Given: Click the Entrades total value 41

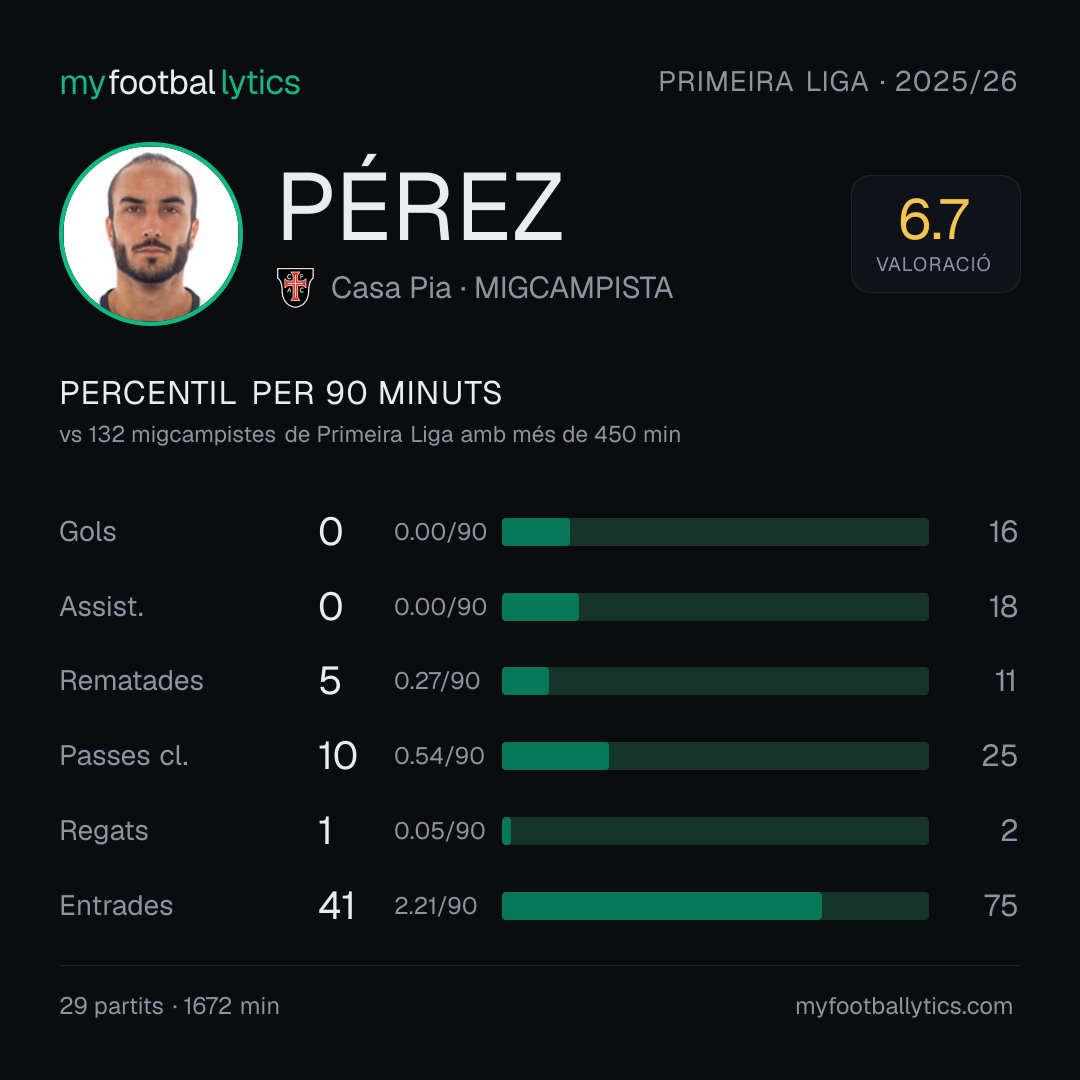Looking at the screenshot, I should pos(336,906).
